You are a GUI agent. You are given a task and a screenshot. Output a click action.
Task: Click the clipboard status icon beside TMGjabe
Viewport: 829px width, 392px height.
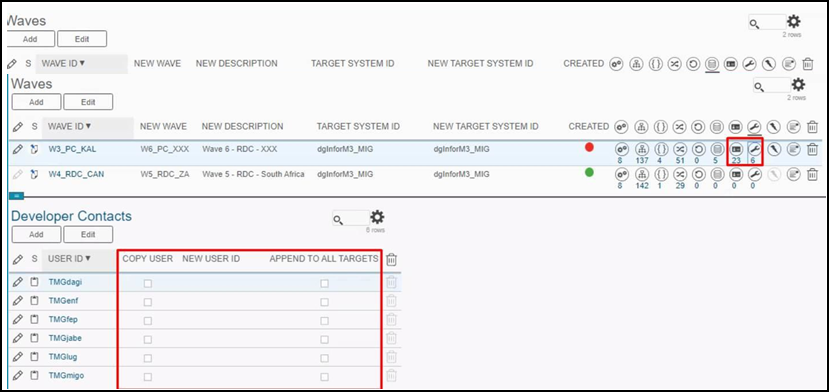(34, 338)
